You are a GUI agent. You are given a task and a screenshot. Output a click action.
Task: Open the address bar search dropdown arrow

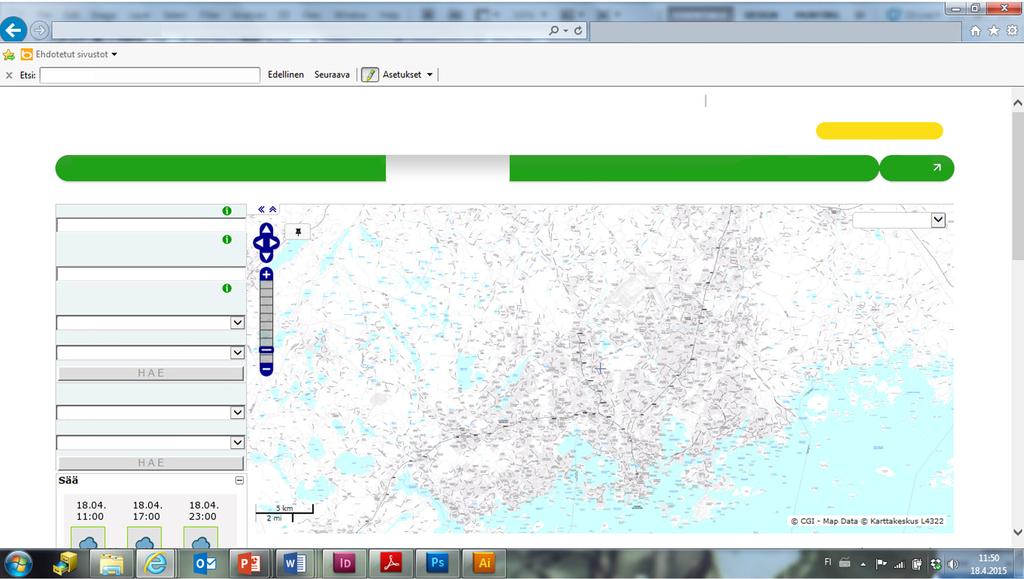point(566,31)
